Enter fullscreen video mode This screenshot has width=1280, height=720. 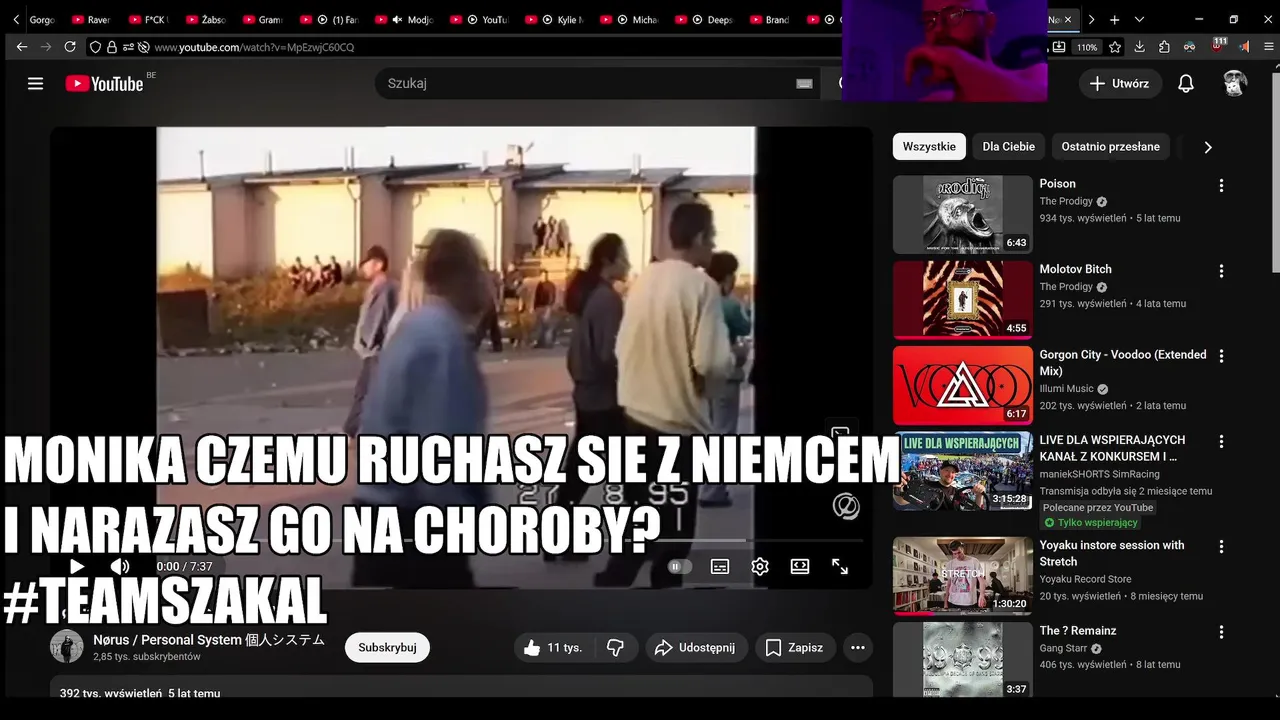840,567
